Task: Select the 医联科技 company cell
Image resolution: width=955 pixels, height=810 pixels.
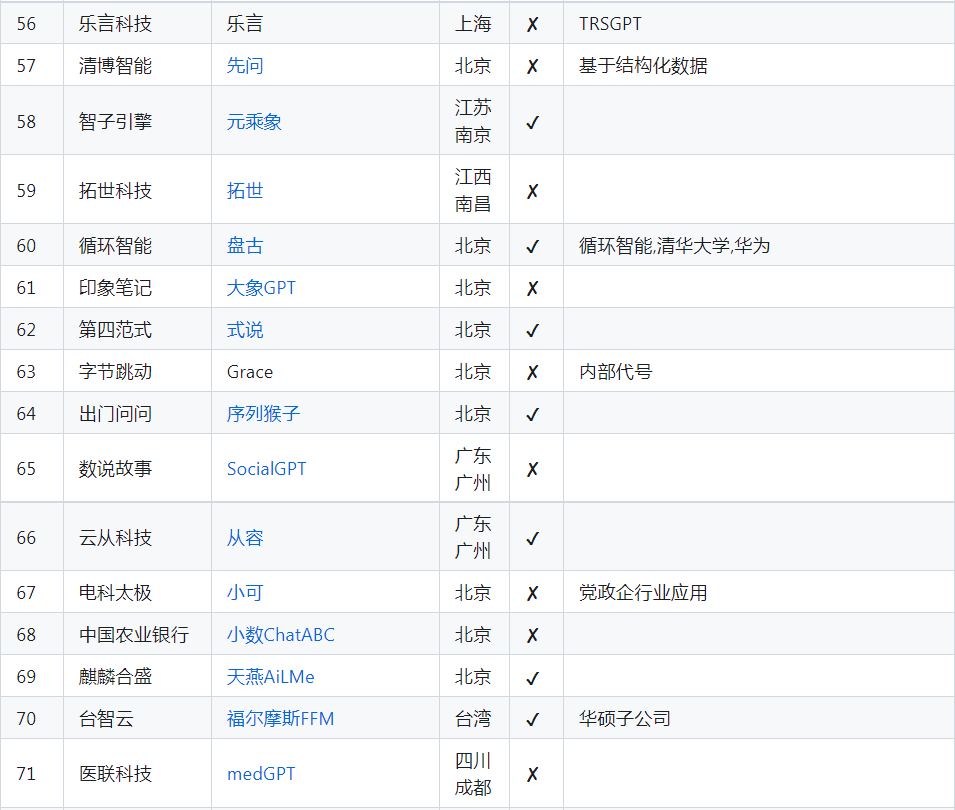Action: 137,773
